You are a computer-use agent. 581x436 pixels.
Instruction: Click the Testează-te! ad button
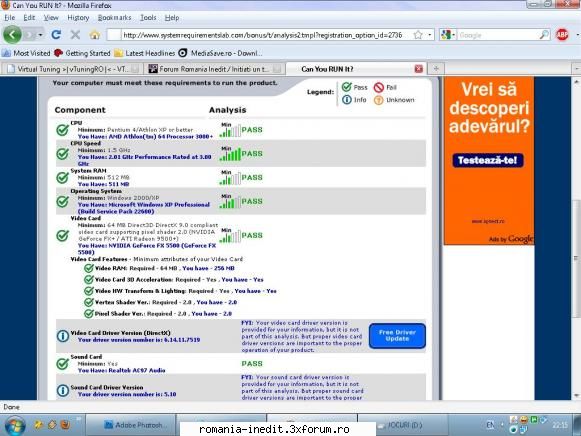pyautogui.click(x=488, y=160)
